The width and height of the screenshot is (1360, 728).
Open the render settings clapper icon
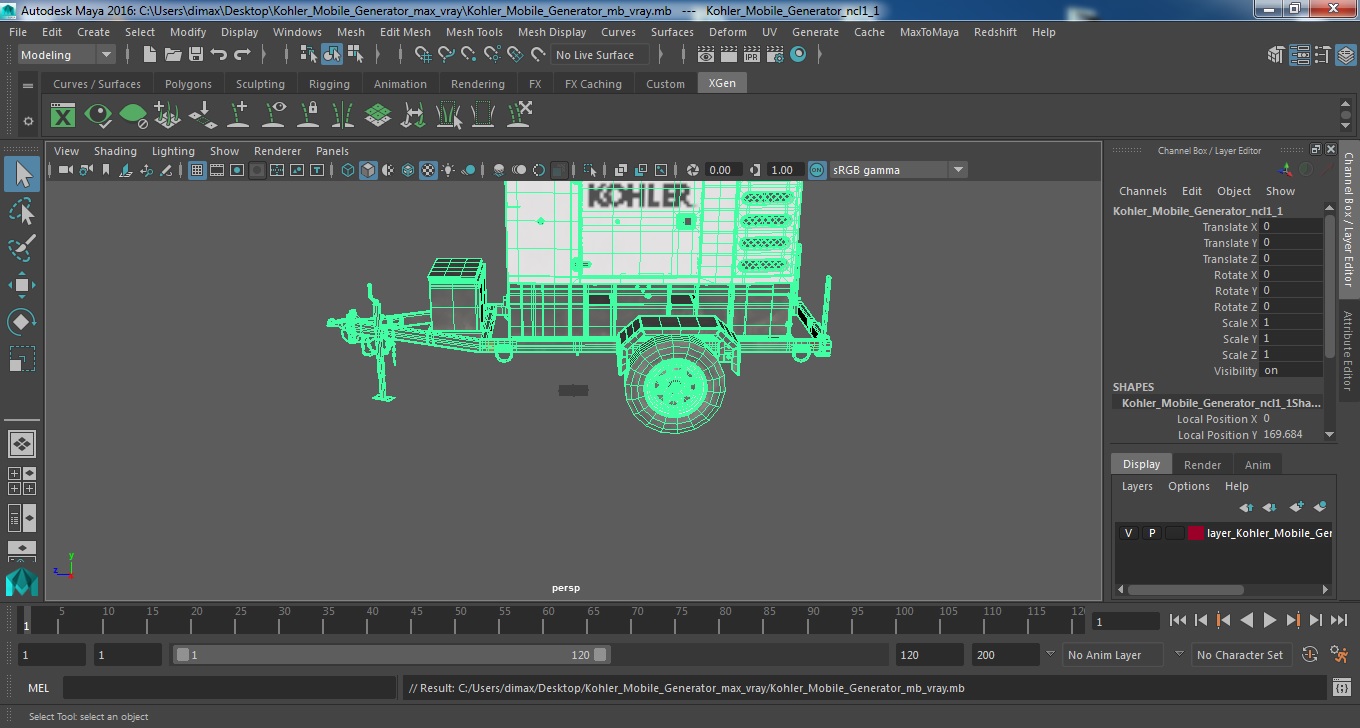tap(775, 55)
